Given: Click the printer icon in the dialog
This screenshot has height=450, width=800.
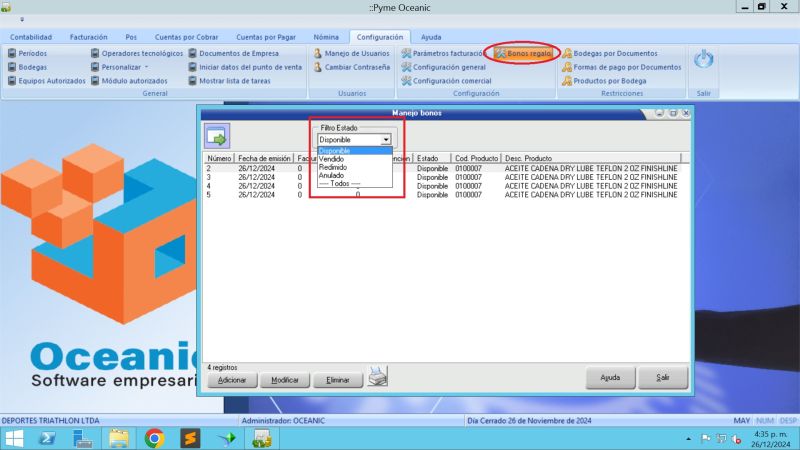Looking at the screenshot, I should click(377, 376).
